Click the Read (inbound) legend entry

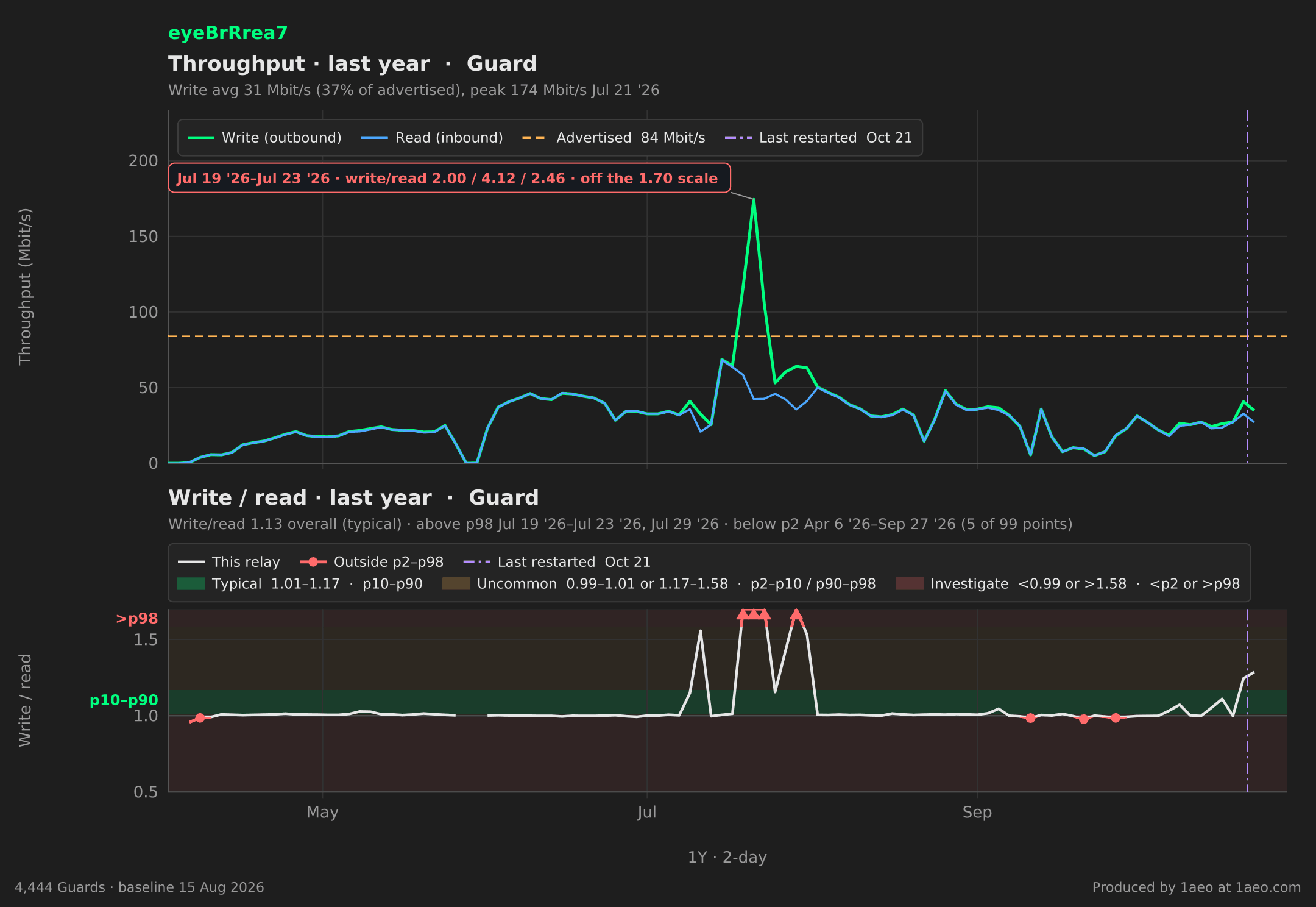[432, 138]
